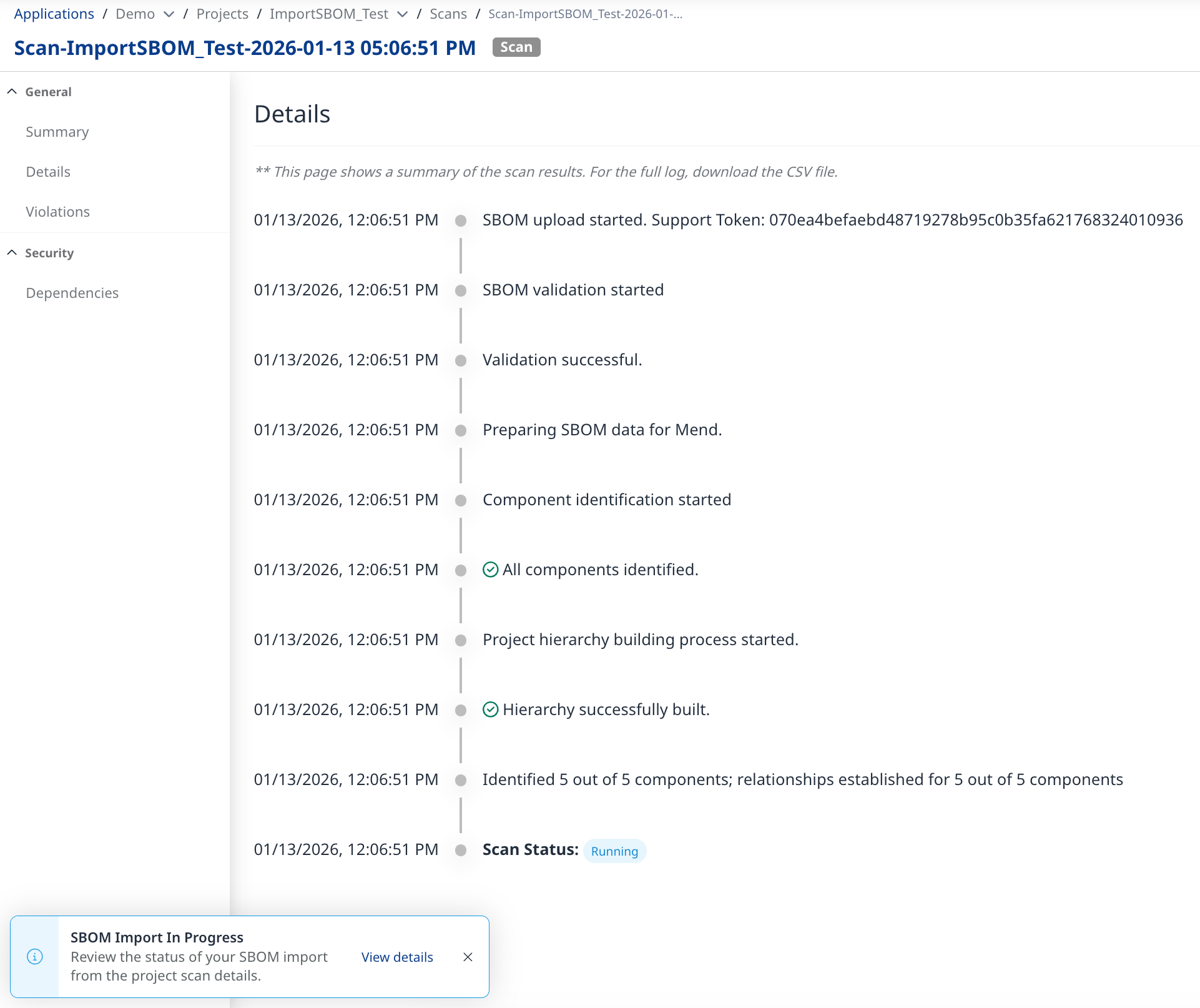Select Details in the General sidebar
The width and height of the screenshot is (1200, 1008).
click(48, 172)
